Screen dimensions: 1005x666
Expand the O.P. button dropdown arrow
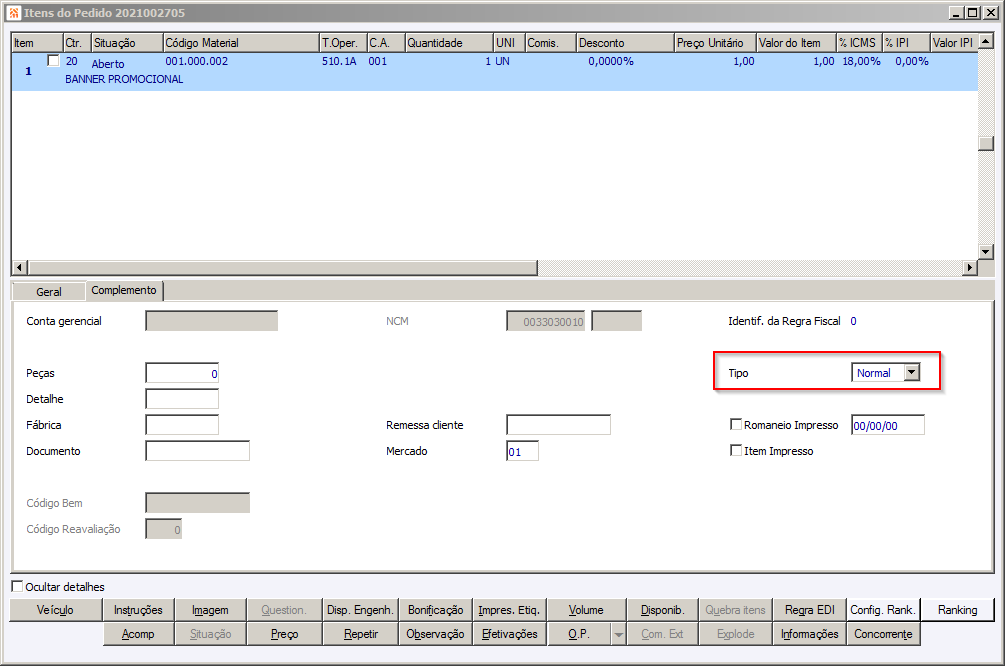pos(619,635)
